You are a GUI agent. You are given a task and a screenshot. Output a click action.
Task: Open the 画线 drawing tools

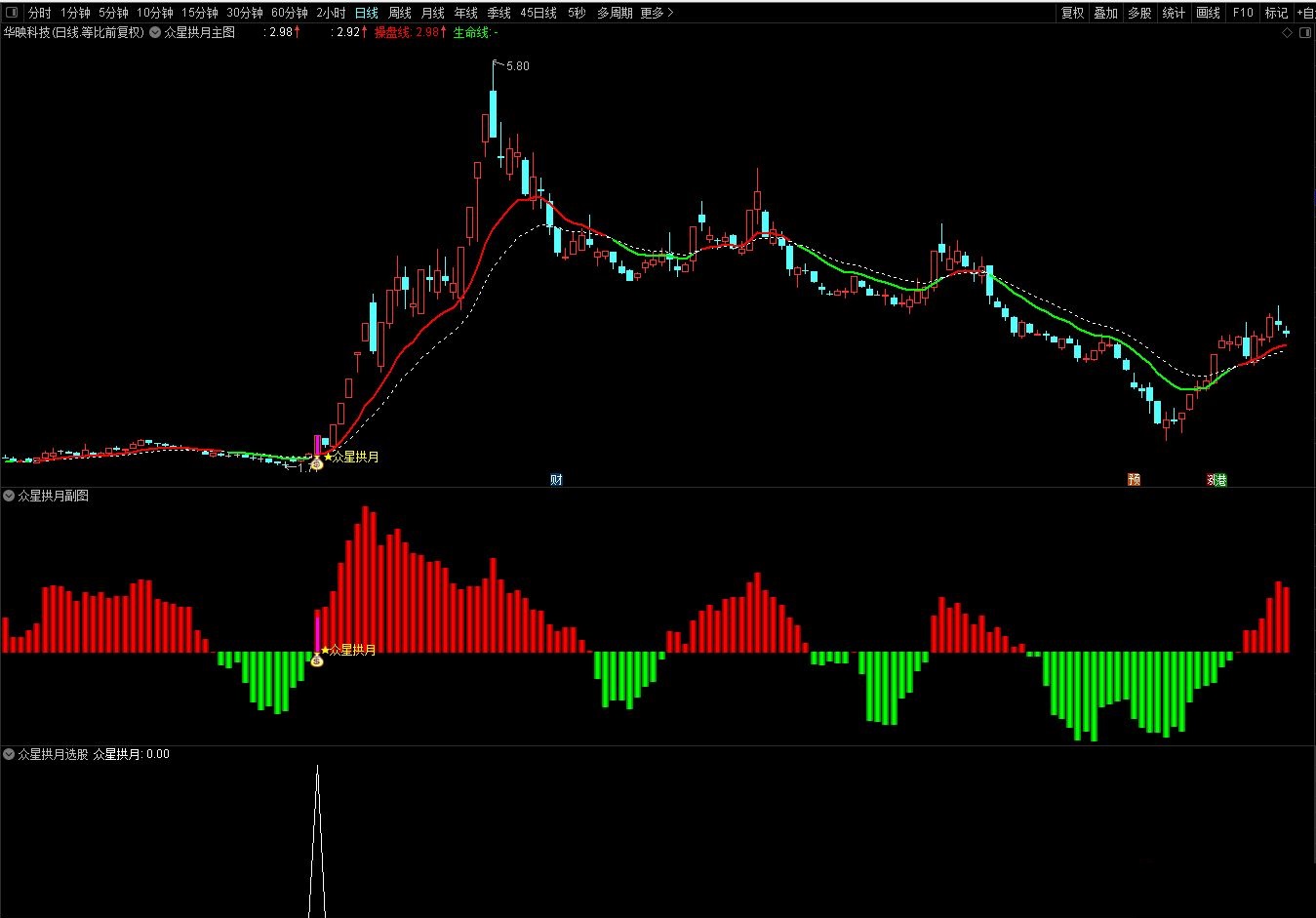[x=1208, y=13]
